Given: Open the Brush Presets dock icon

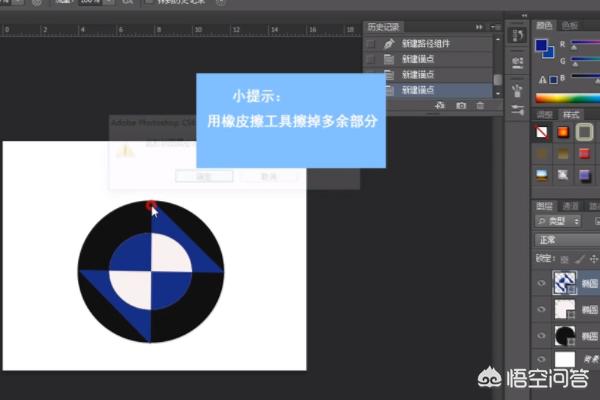Looking at the screenshot, I should coord(517,91).
